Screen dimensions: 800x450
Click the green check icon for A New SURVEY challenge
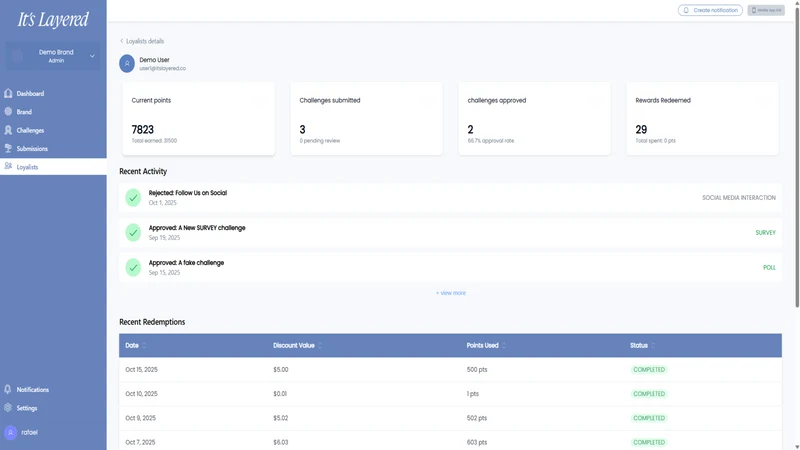133,233
